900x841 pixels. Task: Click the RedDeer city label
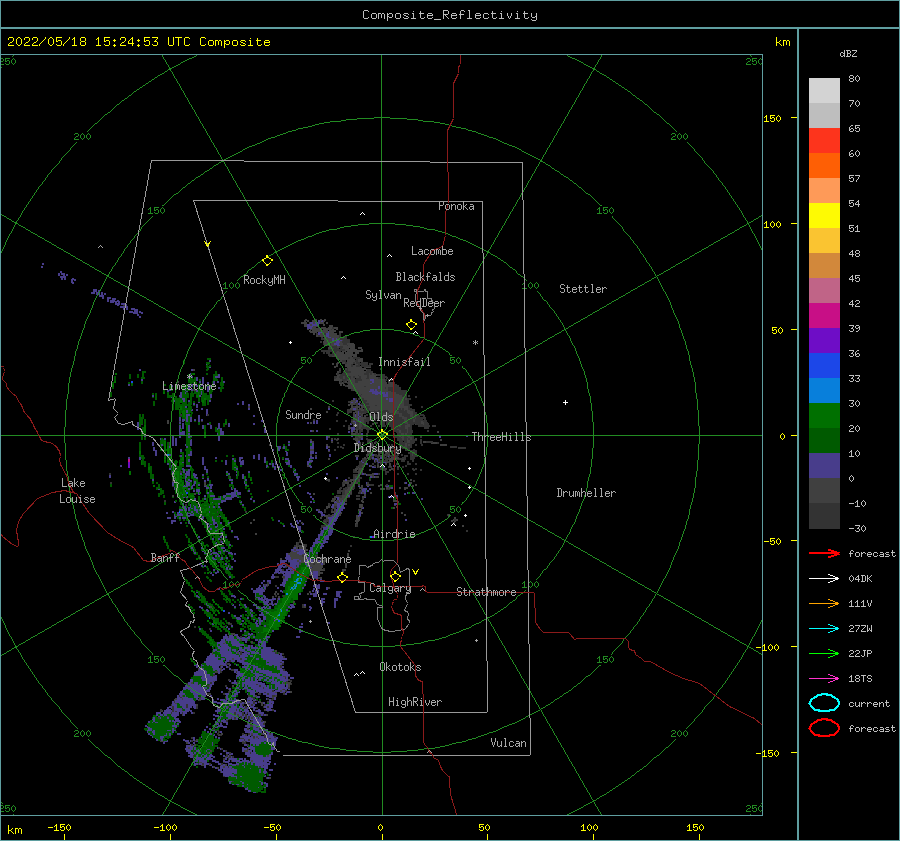coord(424,303)
